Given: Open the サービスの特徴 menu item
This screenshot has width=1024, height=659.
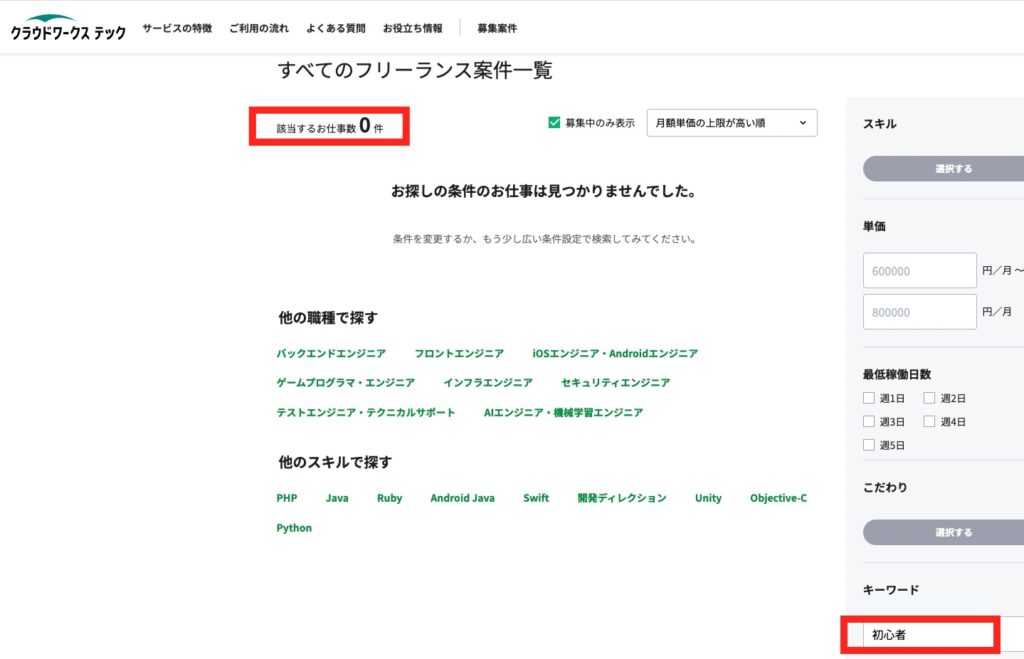Looking at the screenshot, I should tap(177, 28).
